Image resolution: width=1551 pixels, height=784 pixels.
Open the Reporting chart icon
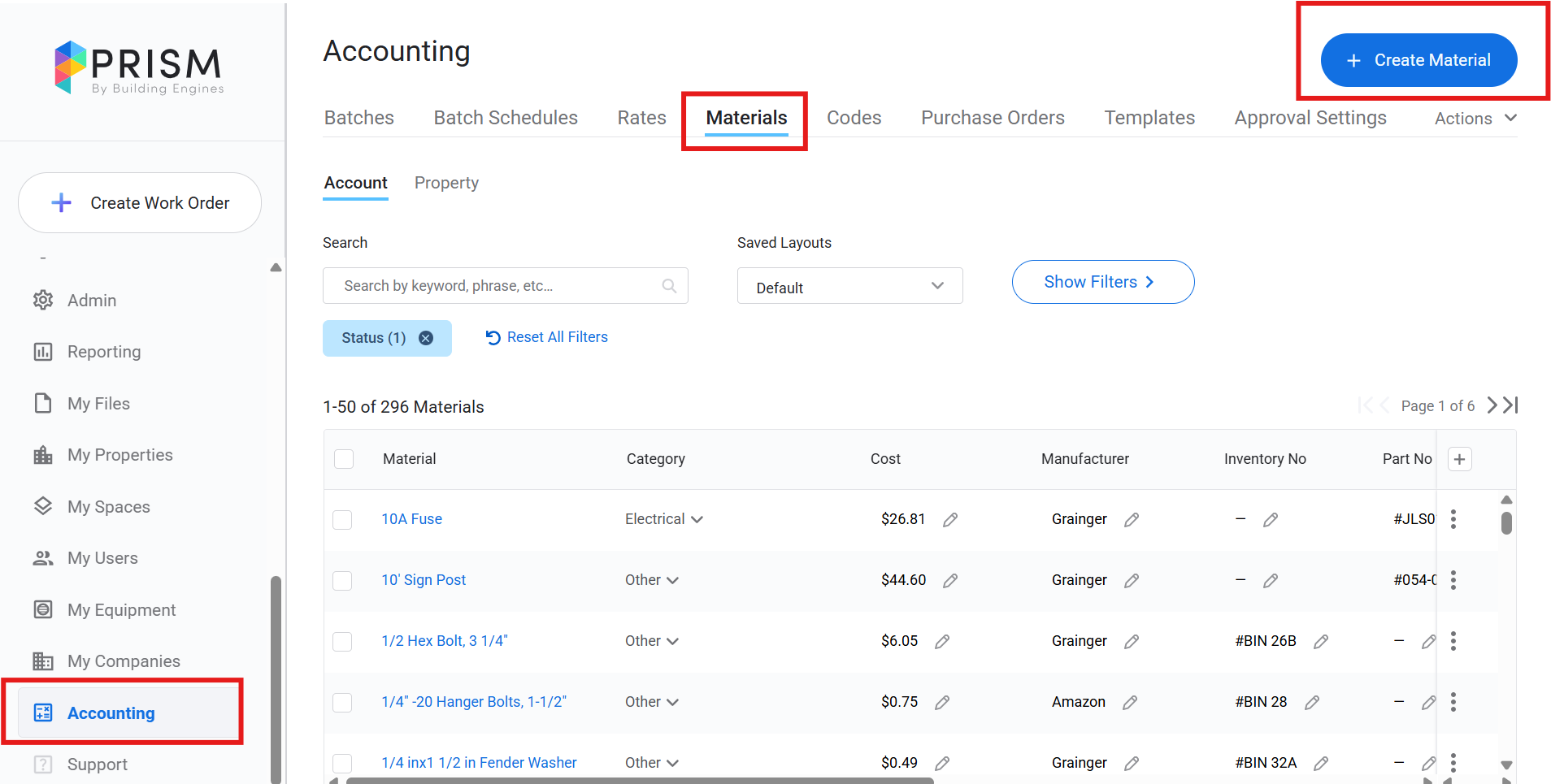coord(43,352)
